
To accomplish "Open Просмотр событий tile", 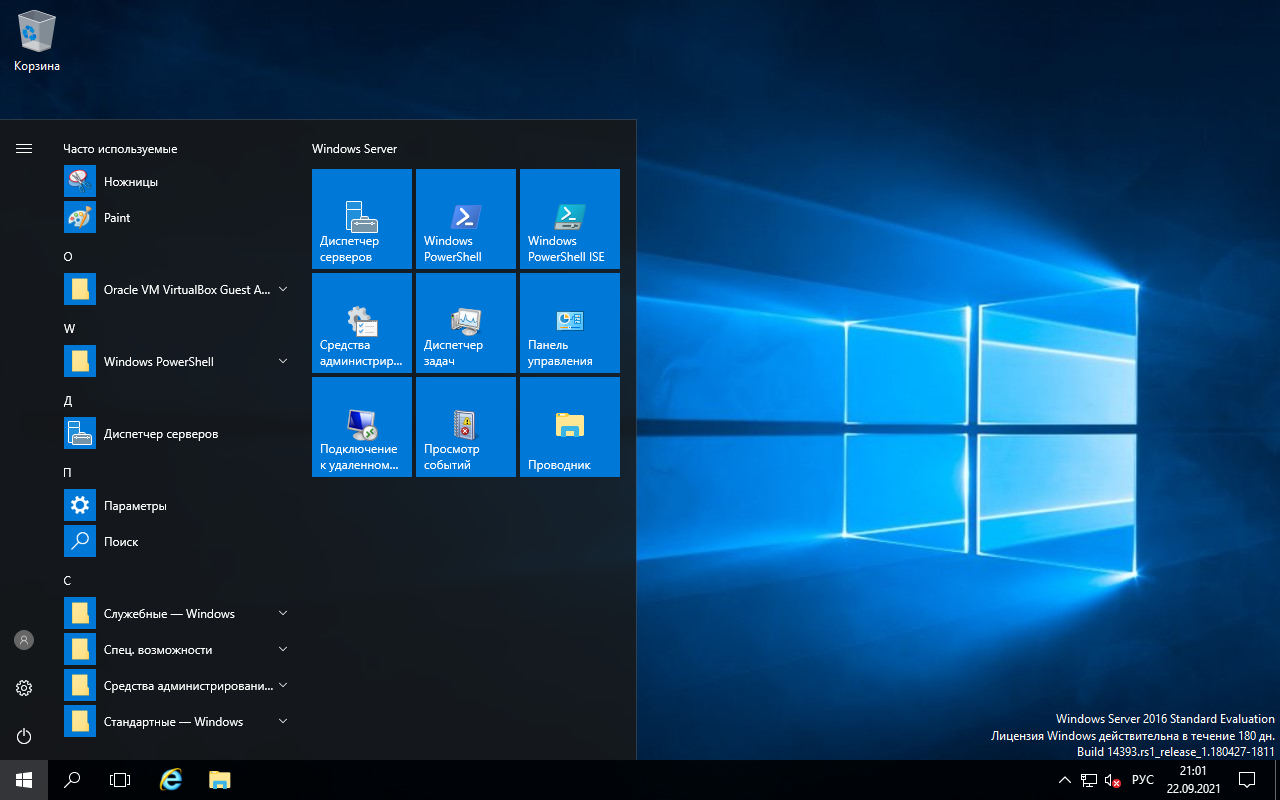I will pos(465,427).
